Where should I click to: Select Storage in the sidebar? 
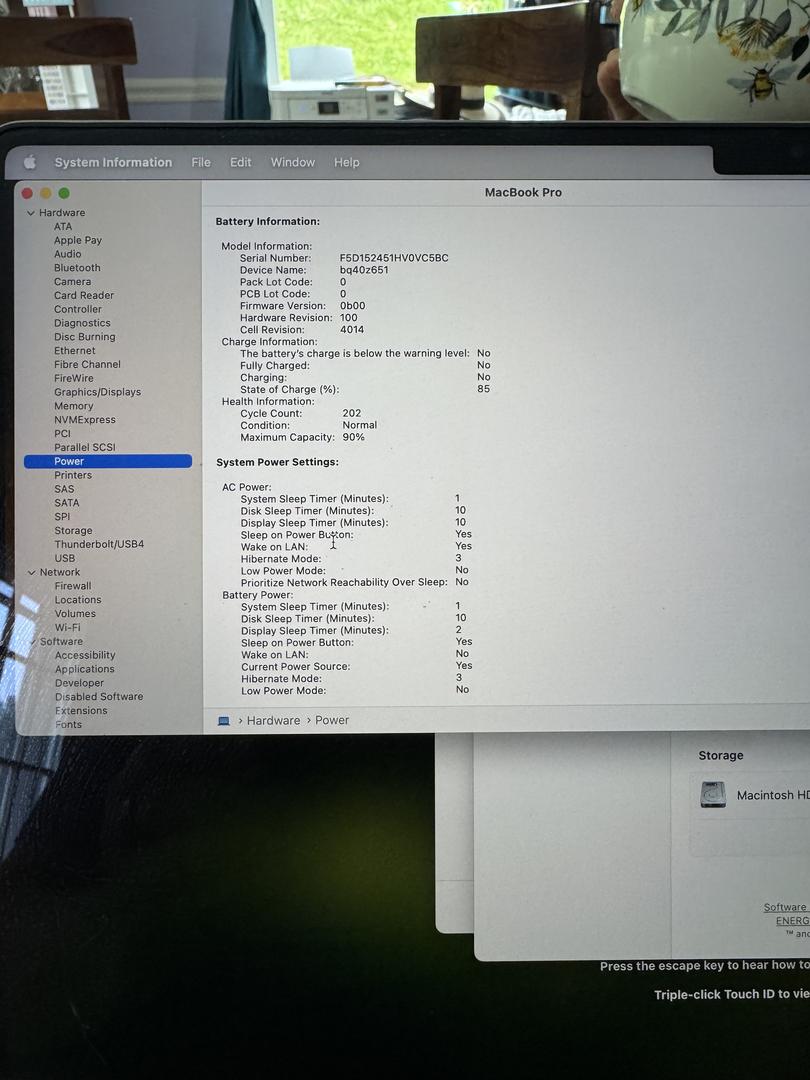pos(73,531)
